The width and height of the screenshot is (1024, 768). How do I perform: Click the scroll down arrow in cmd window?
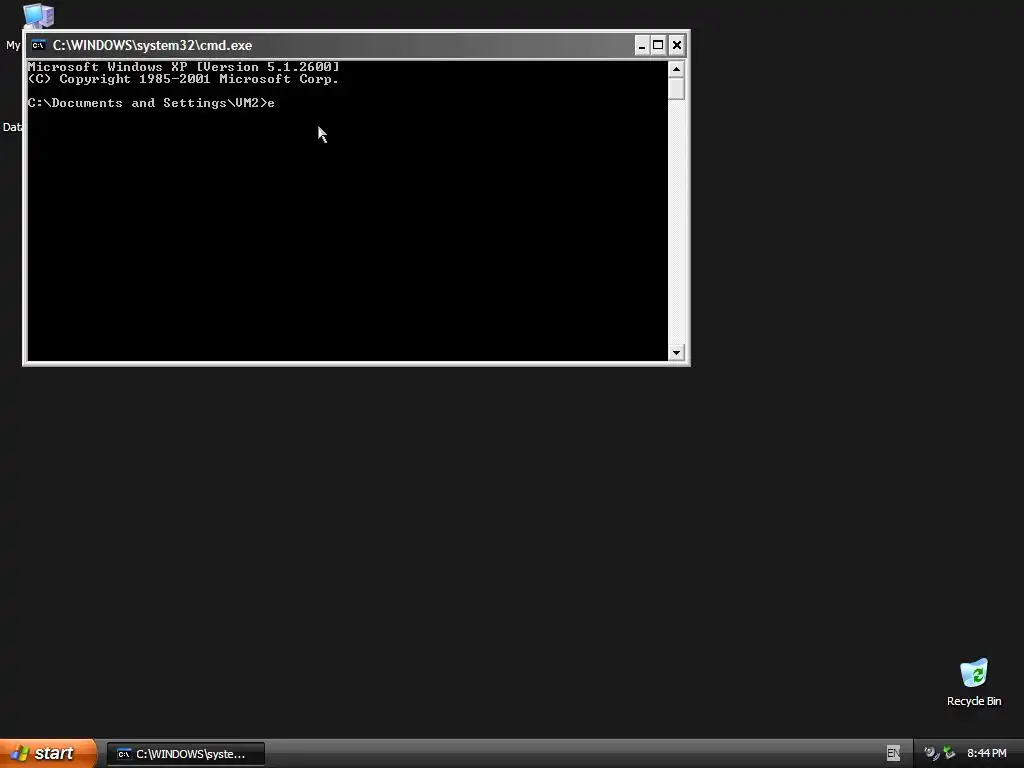(x=676, y=353)
